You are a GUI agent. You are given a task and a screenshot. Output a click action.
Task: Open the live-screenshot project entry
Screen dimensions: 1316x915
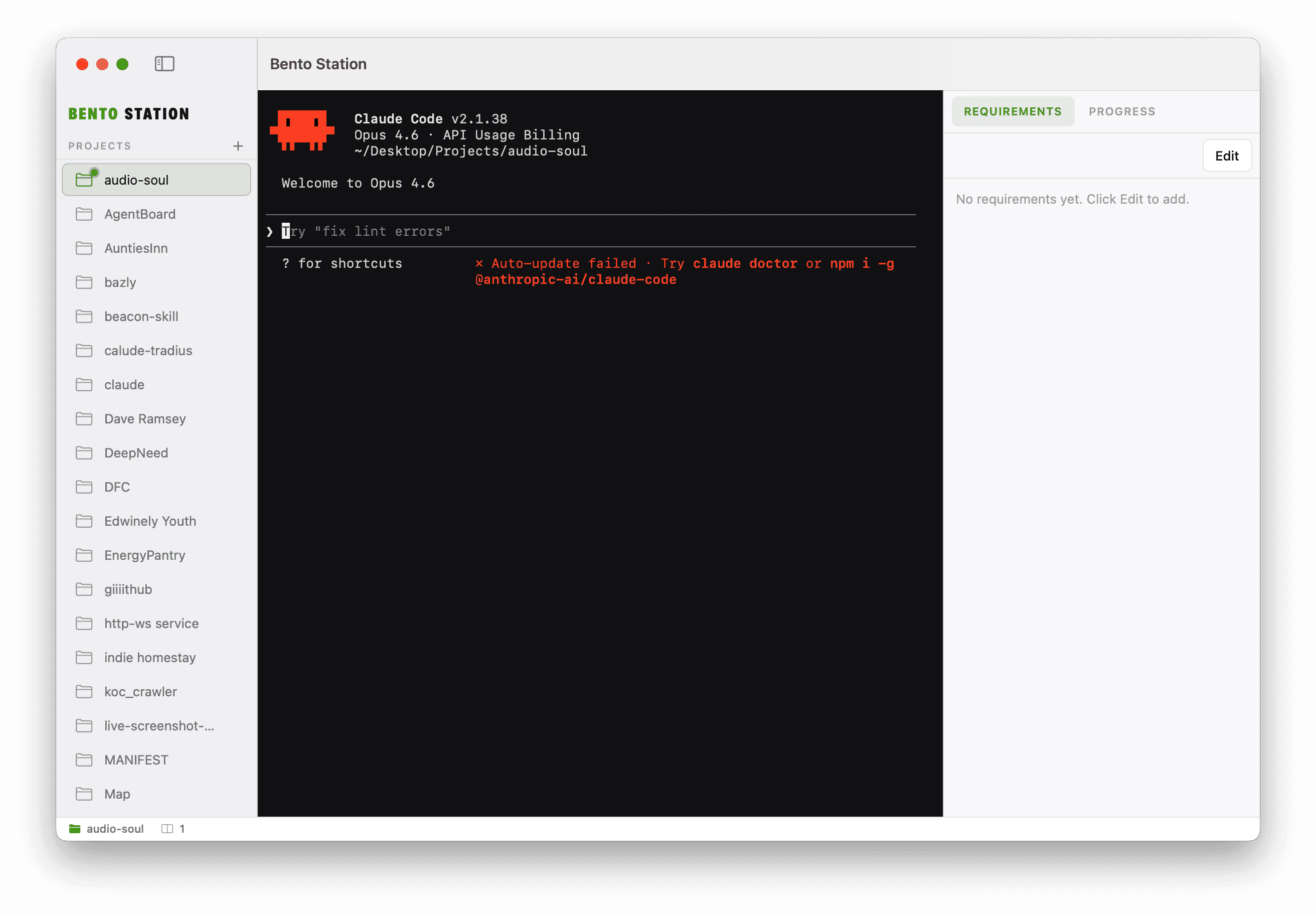[x=159, y=726]
